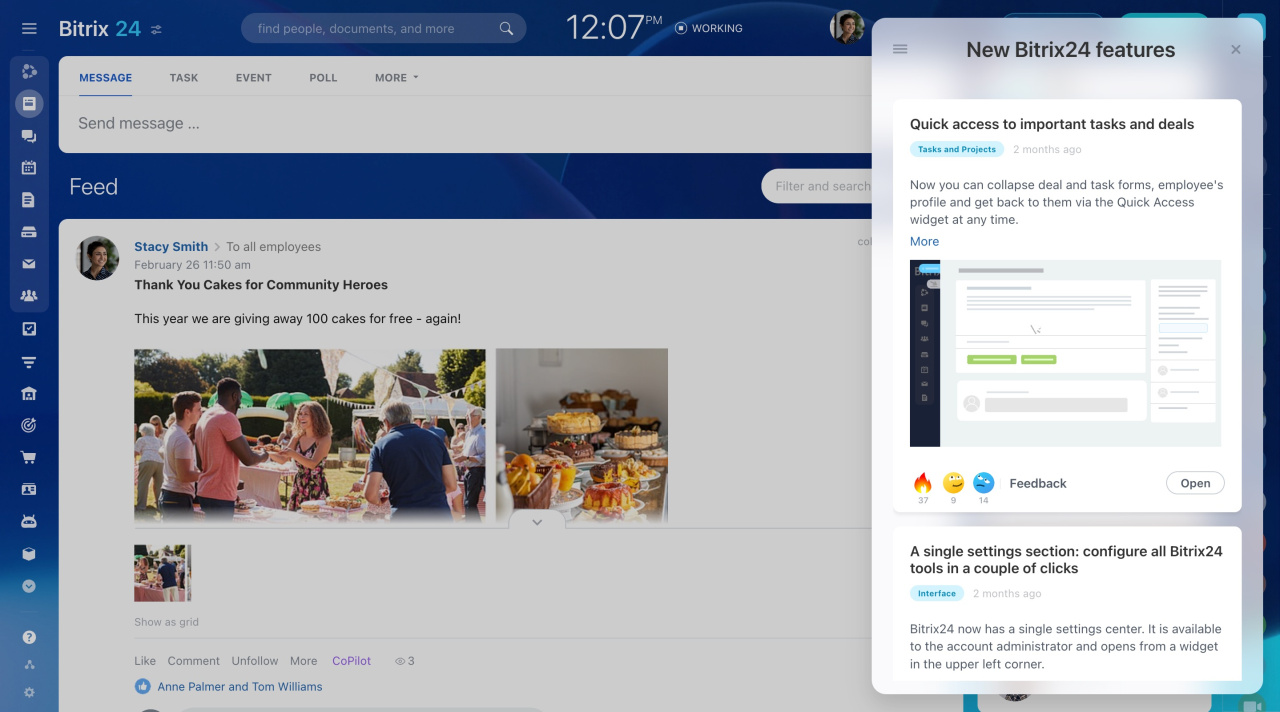Expand the MORE dropdown in post composer

397,78
